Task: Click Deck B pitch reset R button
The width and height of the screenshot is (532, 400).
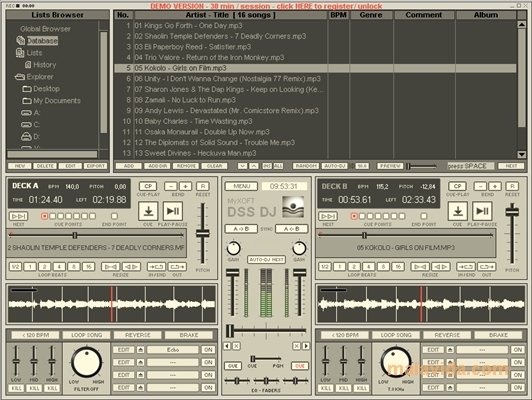Action: (x=512, y=186)
